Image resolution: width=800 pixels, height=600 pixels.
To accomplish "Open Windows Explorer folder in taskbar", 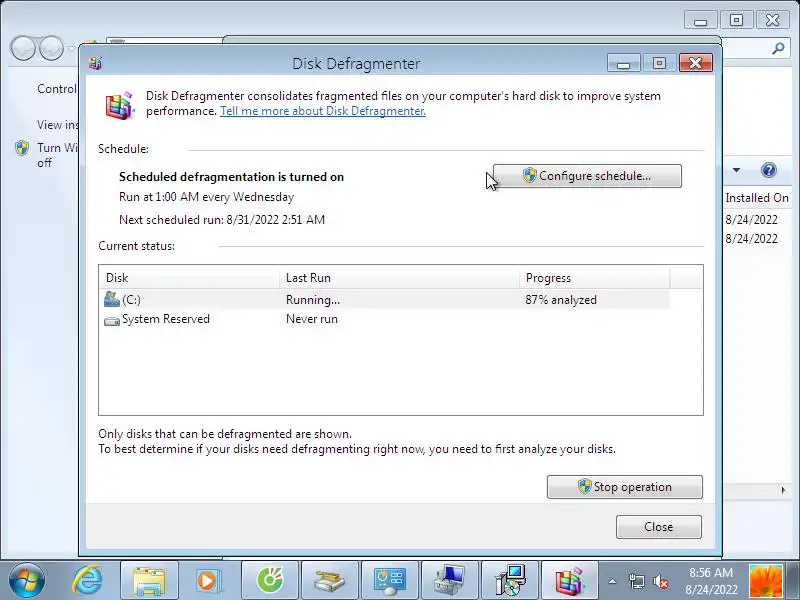I will pyautogui.click(x=148, y=580).
